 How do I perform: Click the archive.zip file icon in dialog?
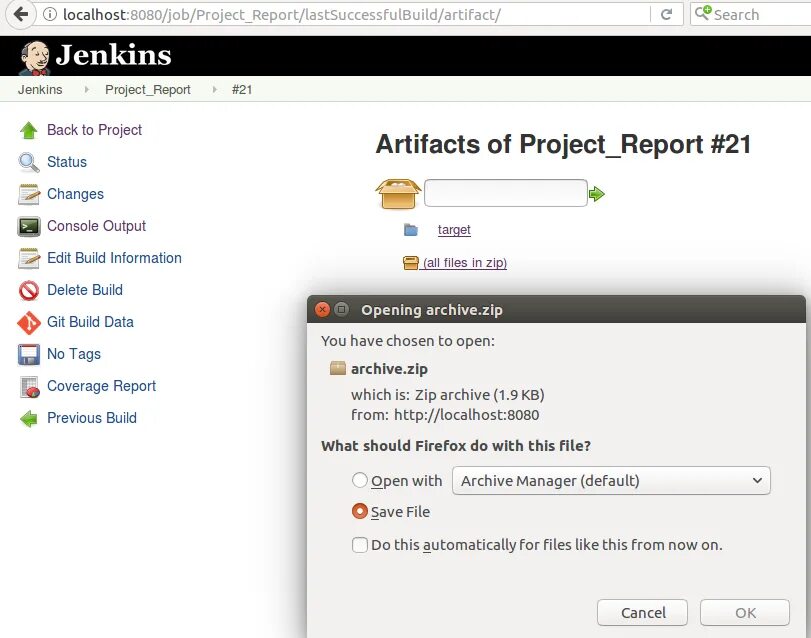pyautogui.click(x=338, y=368)
